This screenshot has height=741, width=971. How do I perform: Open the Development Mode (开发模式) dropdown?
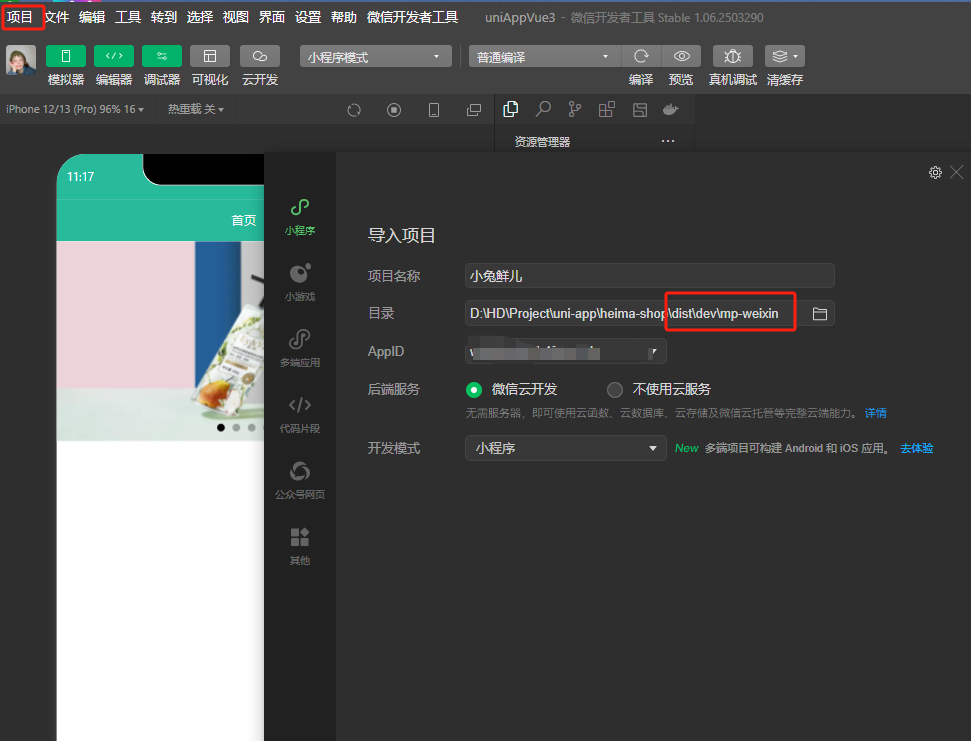click(565, 448)
